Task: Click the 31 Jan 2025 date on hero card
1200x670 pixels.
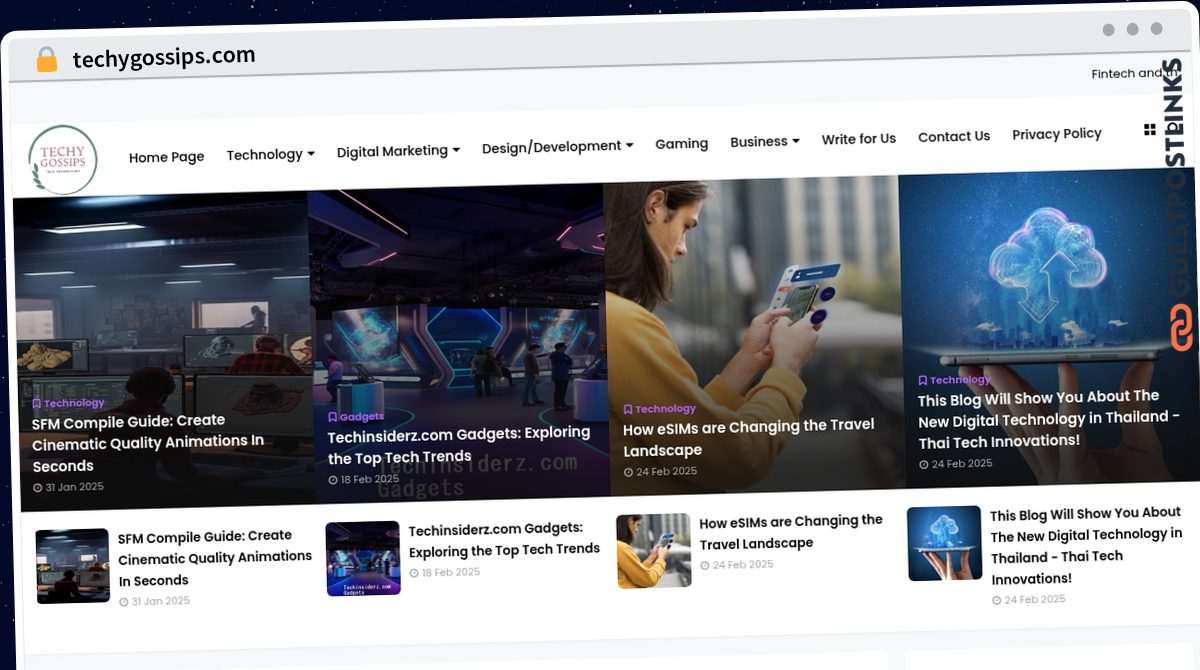Action: (x=74, y=488)
